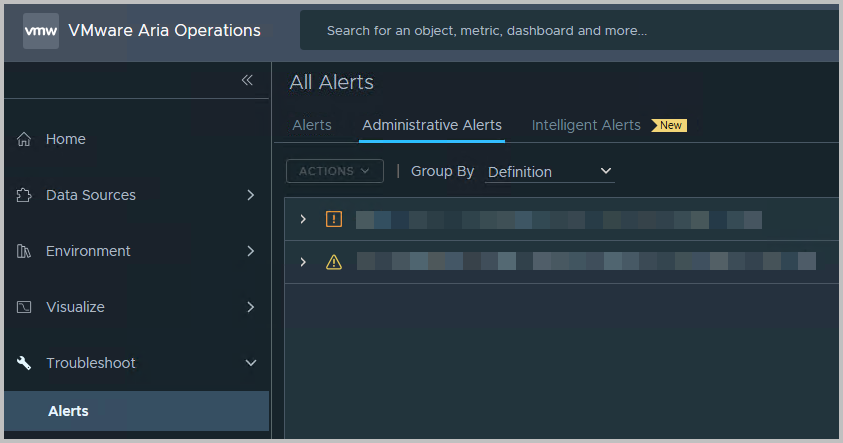
Task: Click the yellow triangle warning alert icon
Action: pos(334,262)
